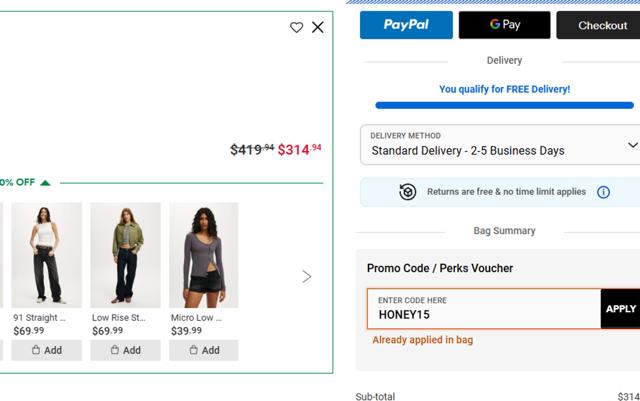Screen dimensions: 640x401
Task: Click the free returns circular icon
Action: [408, 192]
